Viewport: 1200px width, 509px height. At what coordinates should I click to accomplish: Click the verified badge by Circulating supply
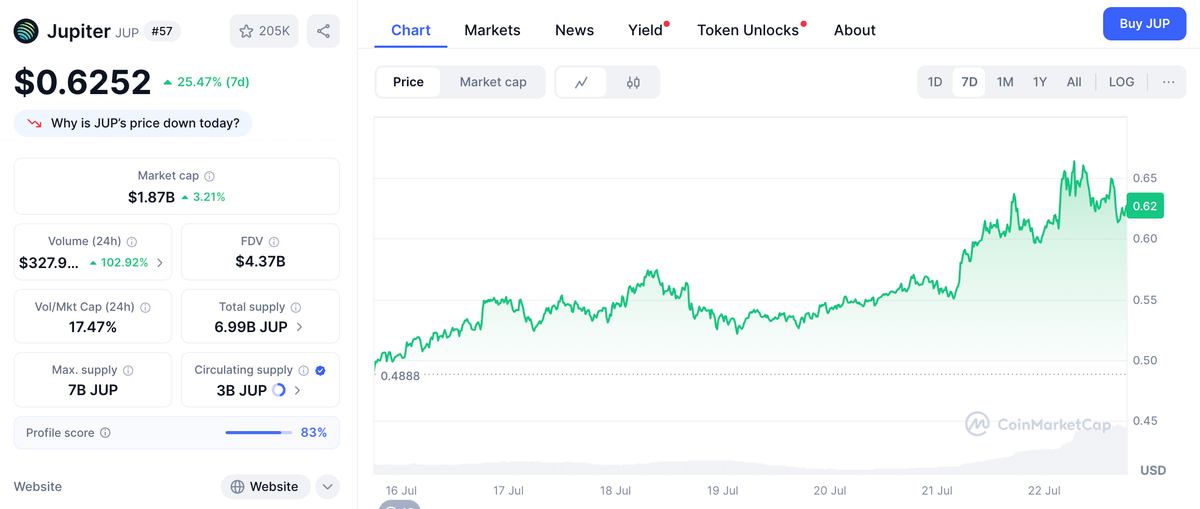[320, 370]
